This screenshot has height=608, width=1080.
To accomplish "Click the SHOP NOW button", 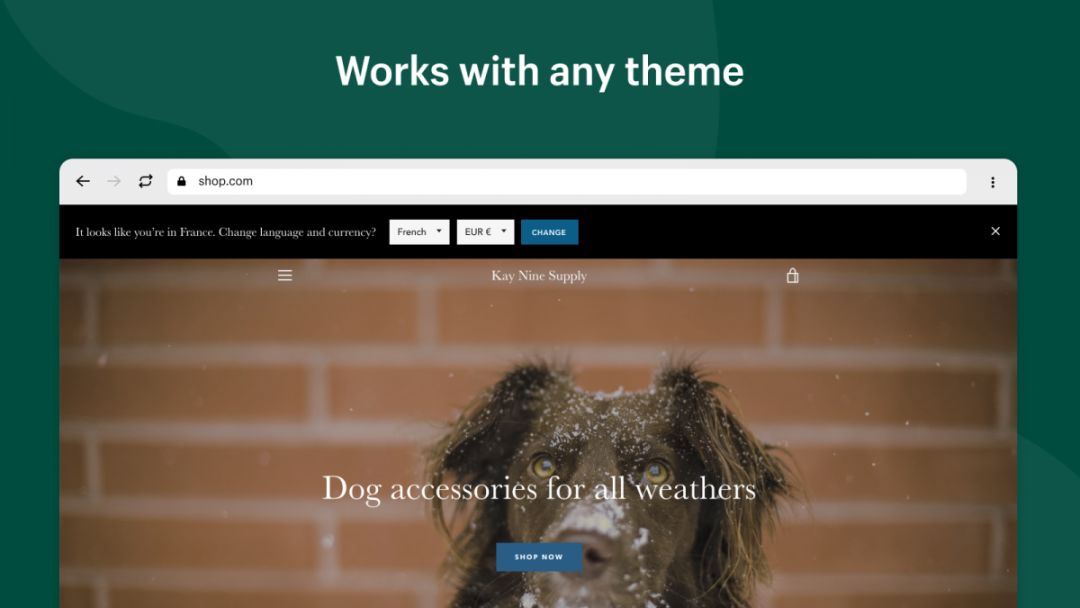I will [539, 557].
